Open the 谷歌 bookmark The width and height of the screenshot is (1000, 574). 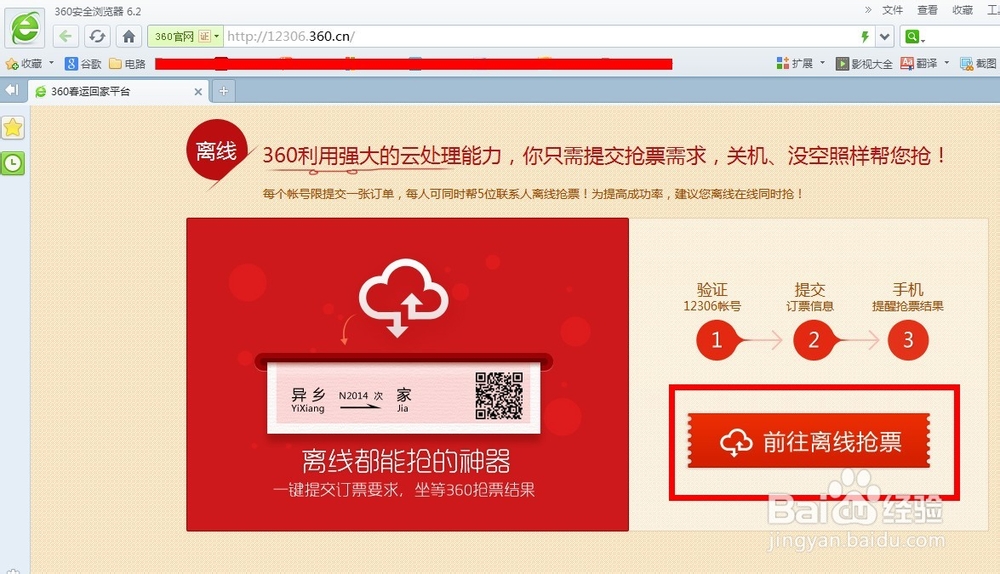click(84, 64)
